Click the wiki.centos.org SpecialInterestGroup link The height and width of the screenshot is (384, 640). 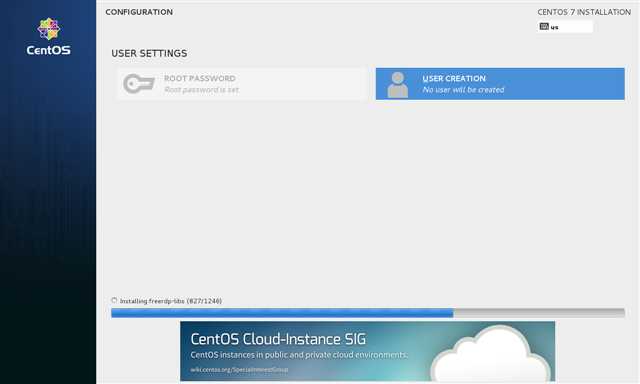pos(239,370)
